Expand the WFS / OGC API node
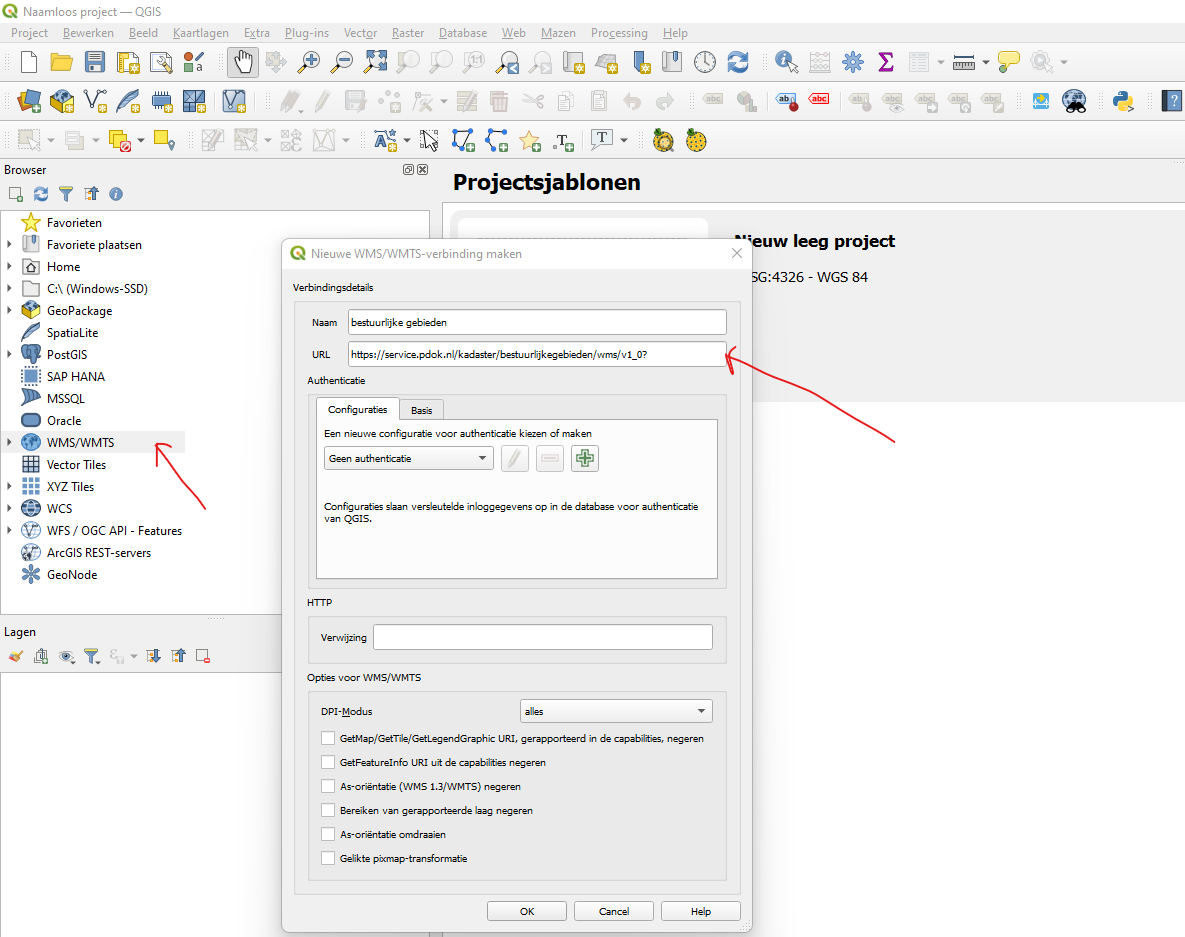Screen dimensions: 1185x937 point(9,530)
